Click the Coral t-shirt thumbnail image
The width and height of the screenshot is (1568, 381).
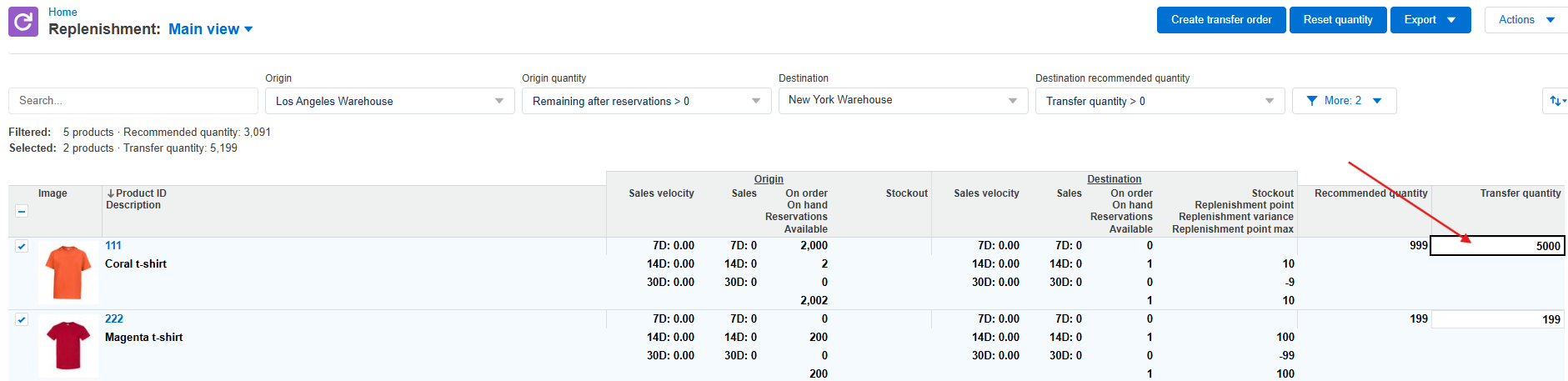pos(68,273)
